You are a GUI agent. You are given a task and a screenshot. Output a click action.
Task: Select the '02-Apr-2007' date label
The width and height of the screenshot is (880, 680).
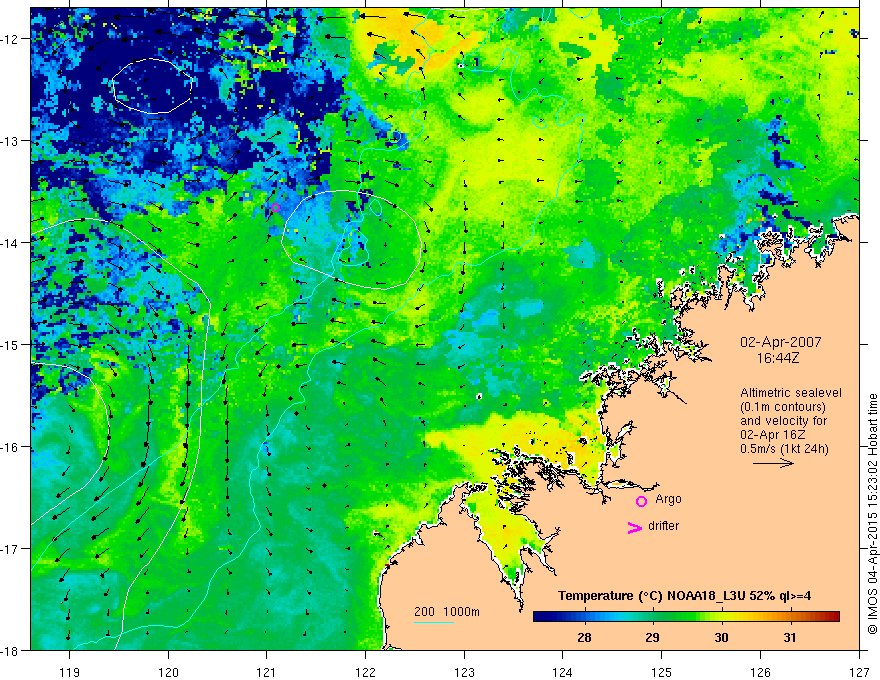[x=781, y=342]
